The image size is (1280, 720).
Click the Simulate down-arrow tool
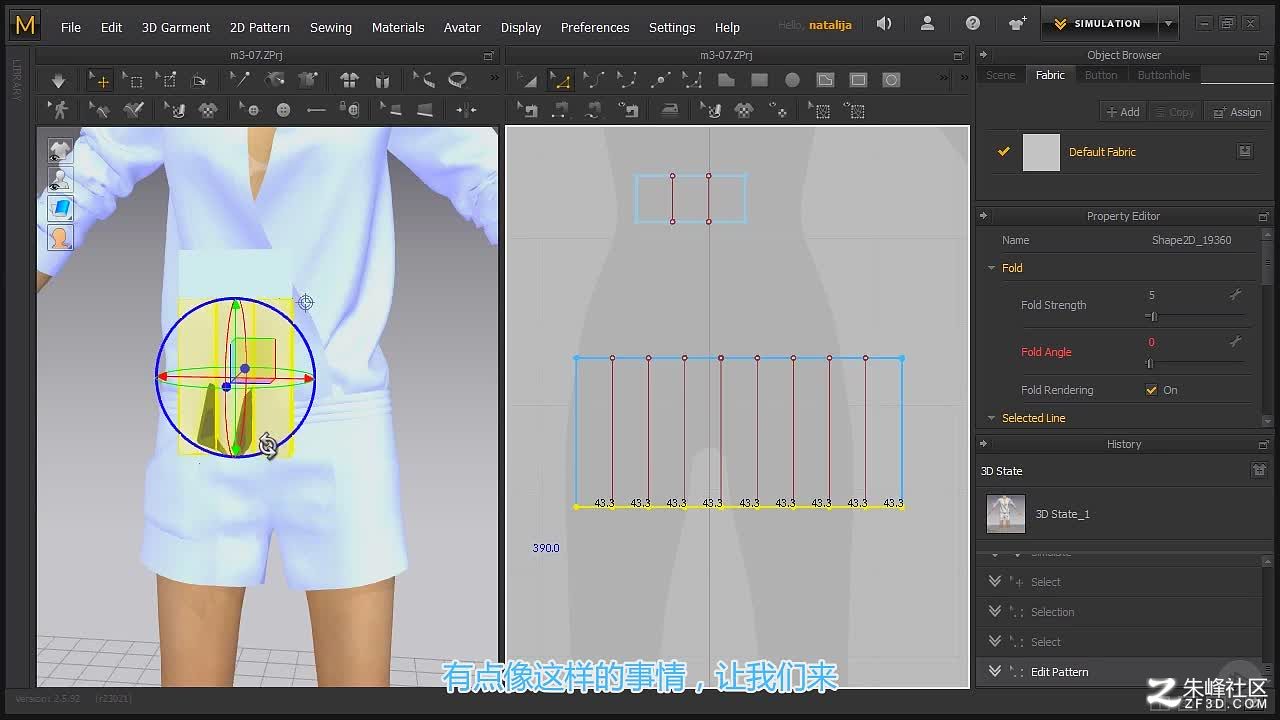(58, 80)
